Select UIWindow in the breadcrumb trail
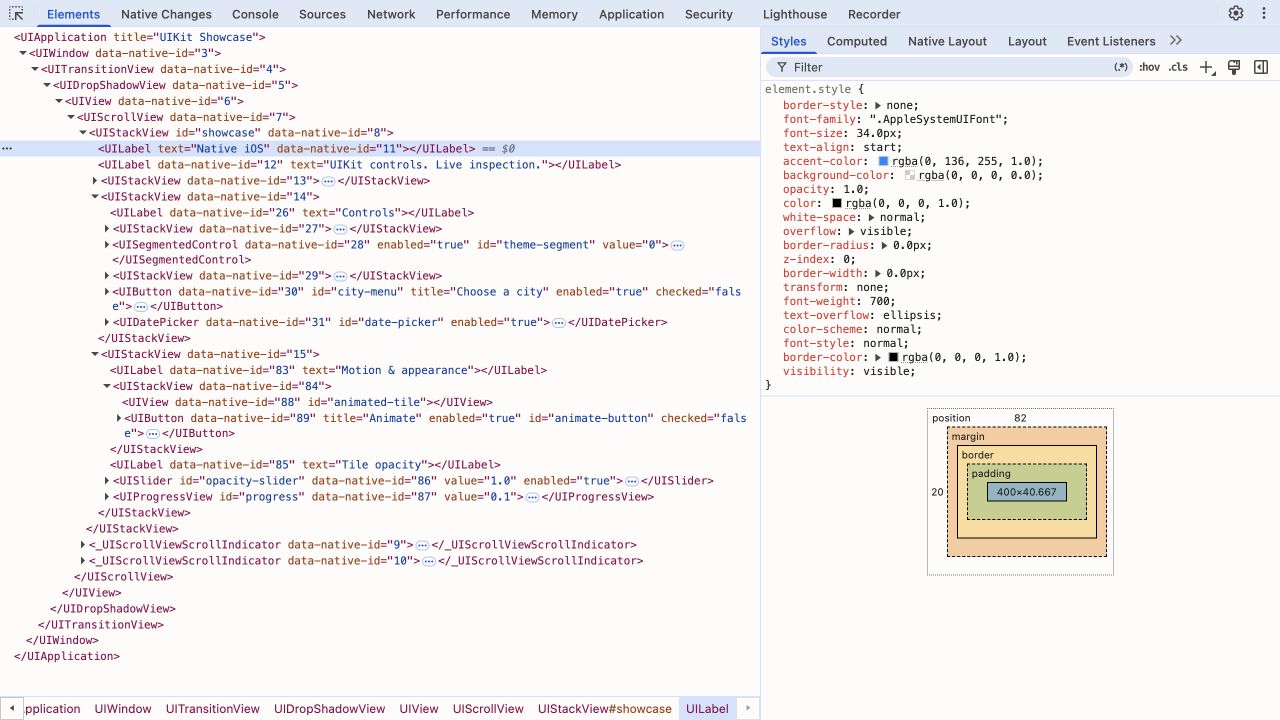Screen dimensions: 1280x720 point(123,709)
